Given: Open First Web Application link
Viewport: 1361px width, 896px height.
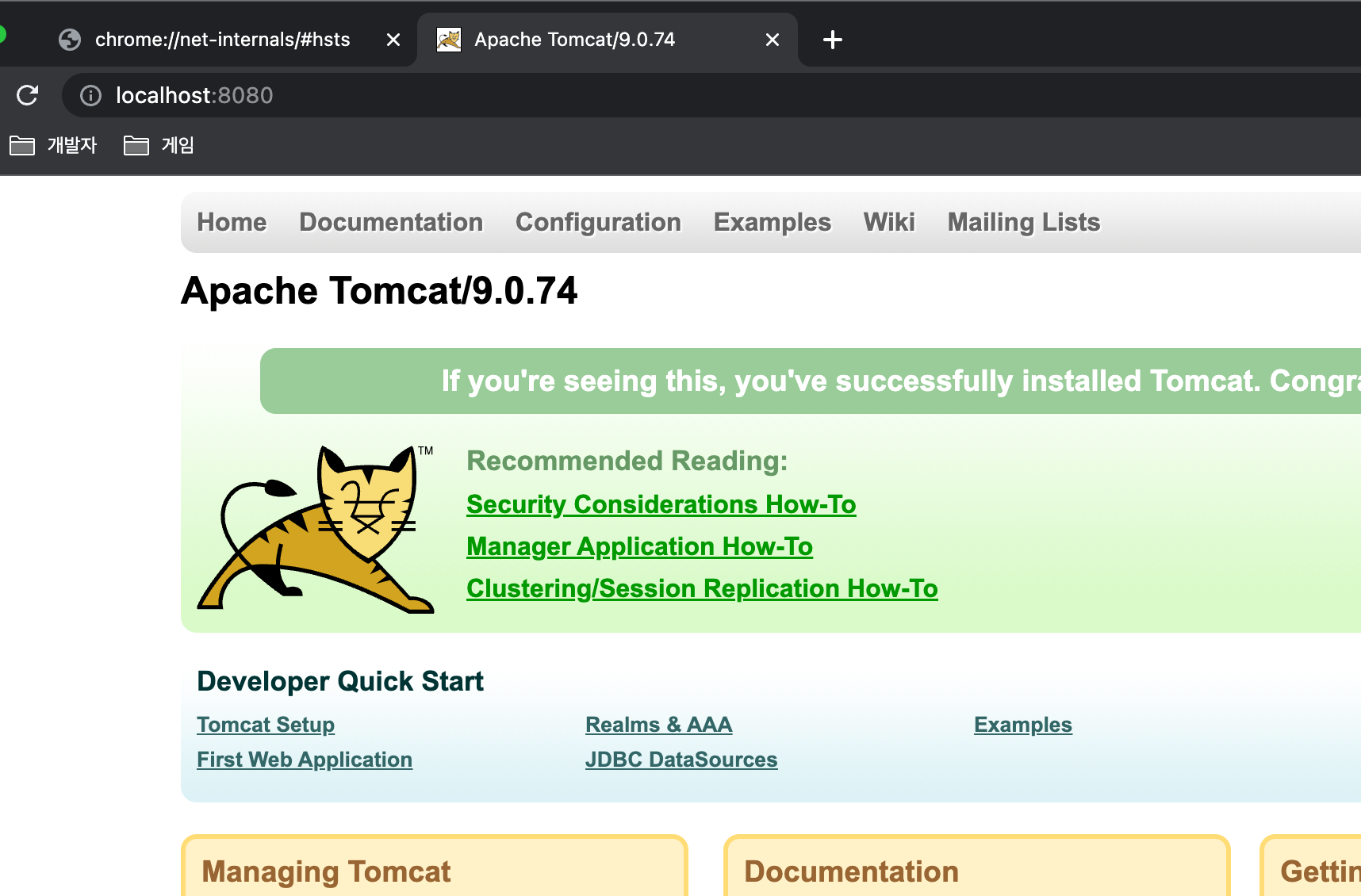Looking at the screenshot, I should 305,760.
